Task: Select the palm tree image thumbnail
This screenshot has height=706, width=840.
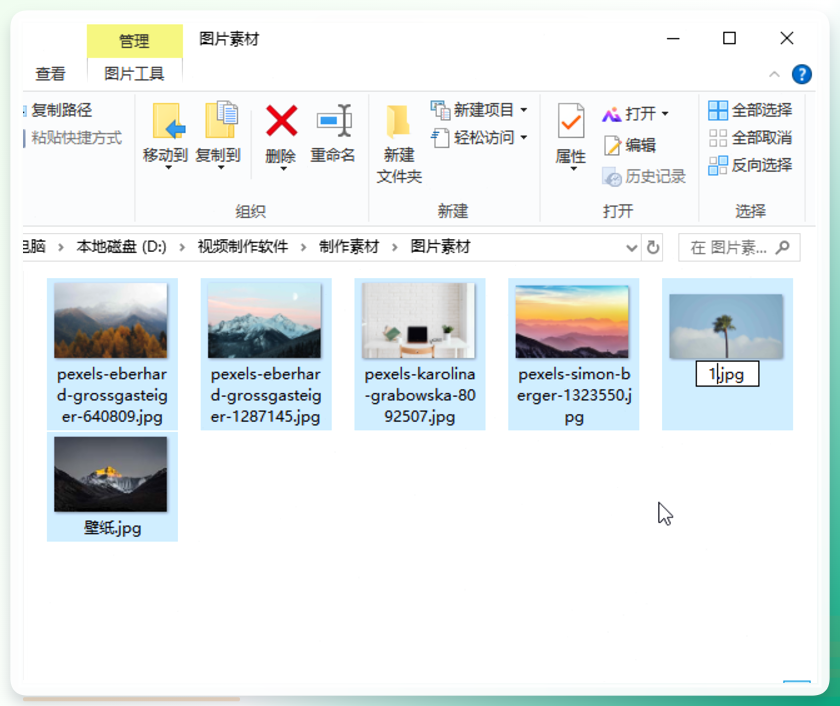Action: click(x=726, y=326)
